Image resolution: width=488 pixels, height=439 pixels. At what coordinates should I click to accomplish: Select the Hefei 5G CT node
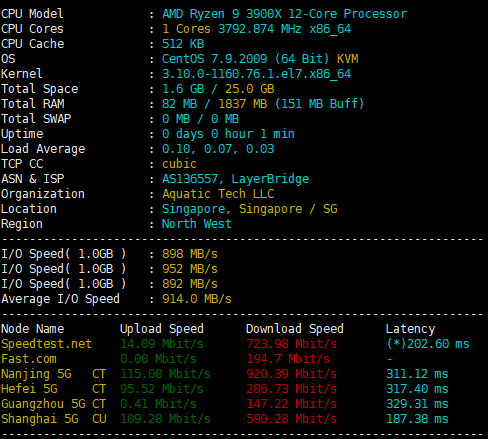pos(53,389)
